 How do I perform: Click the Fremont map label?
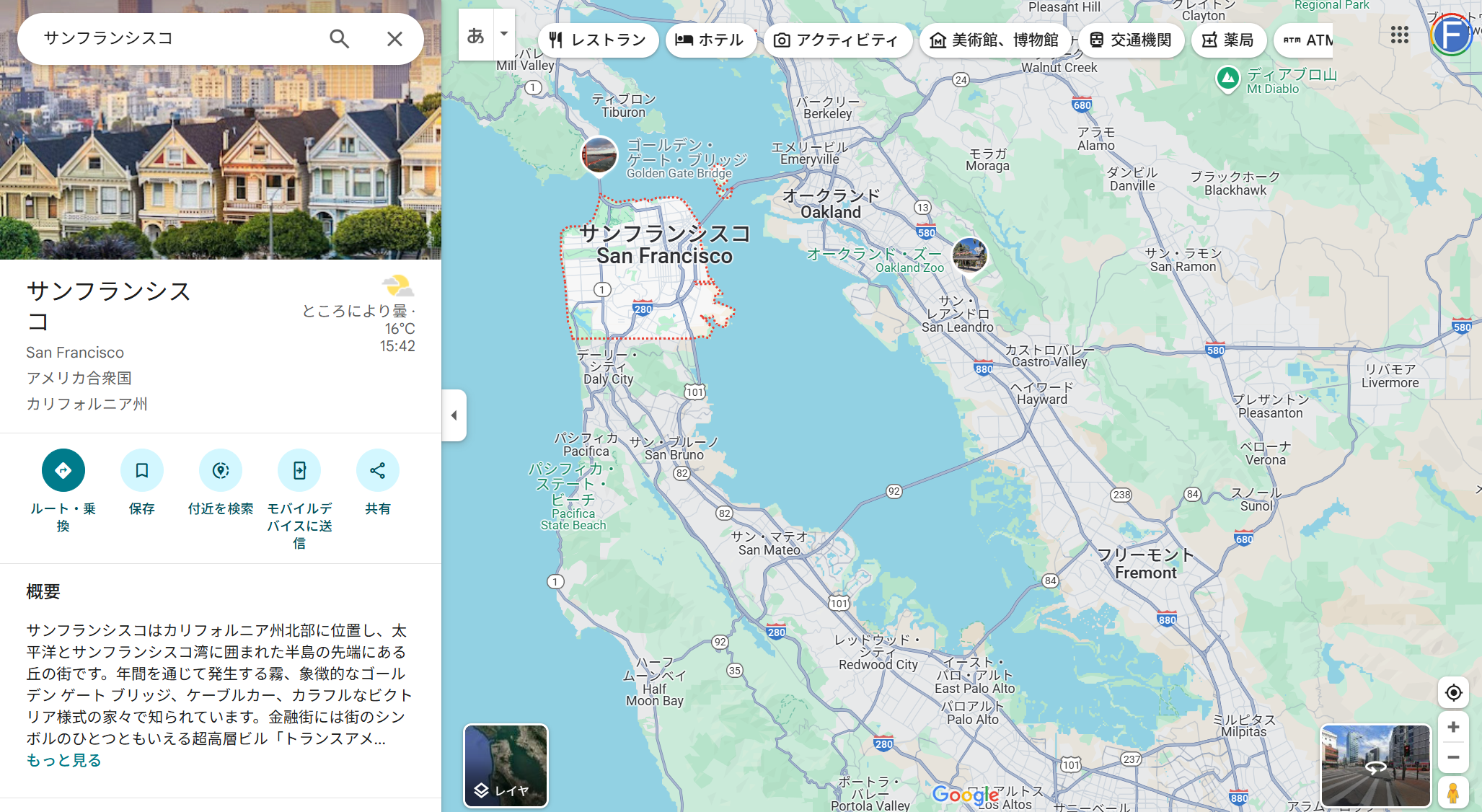pyautogui.click(x=1146, y=564)
